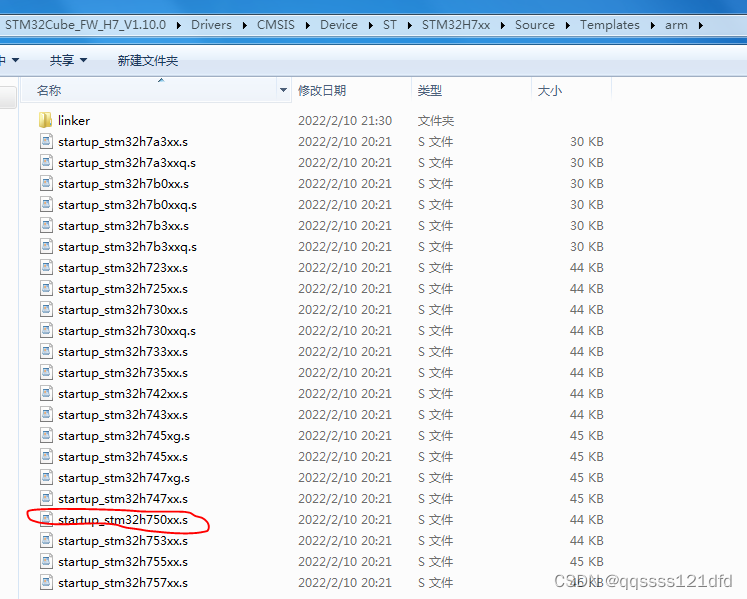Click file name startup_stm32h757xx.s
This screenshot has width=747, height=599.
click(x=123, y=583)
